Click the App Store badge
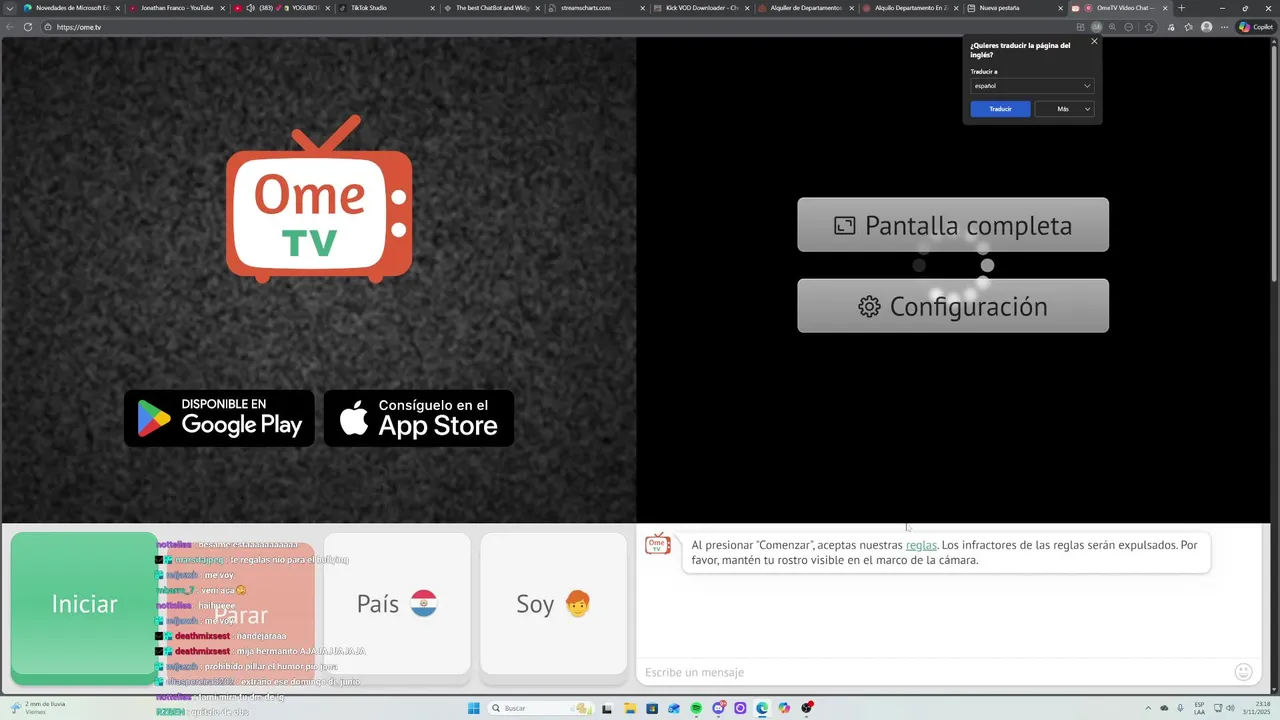Screen dimensions: 1280x720 coord(419,418)
